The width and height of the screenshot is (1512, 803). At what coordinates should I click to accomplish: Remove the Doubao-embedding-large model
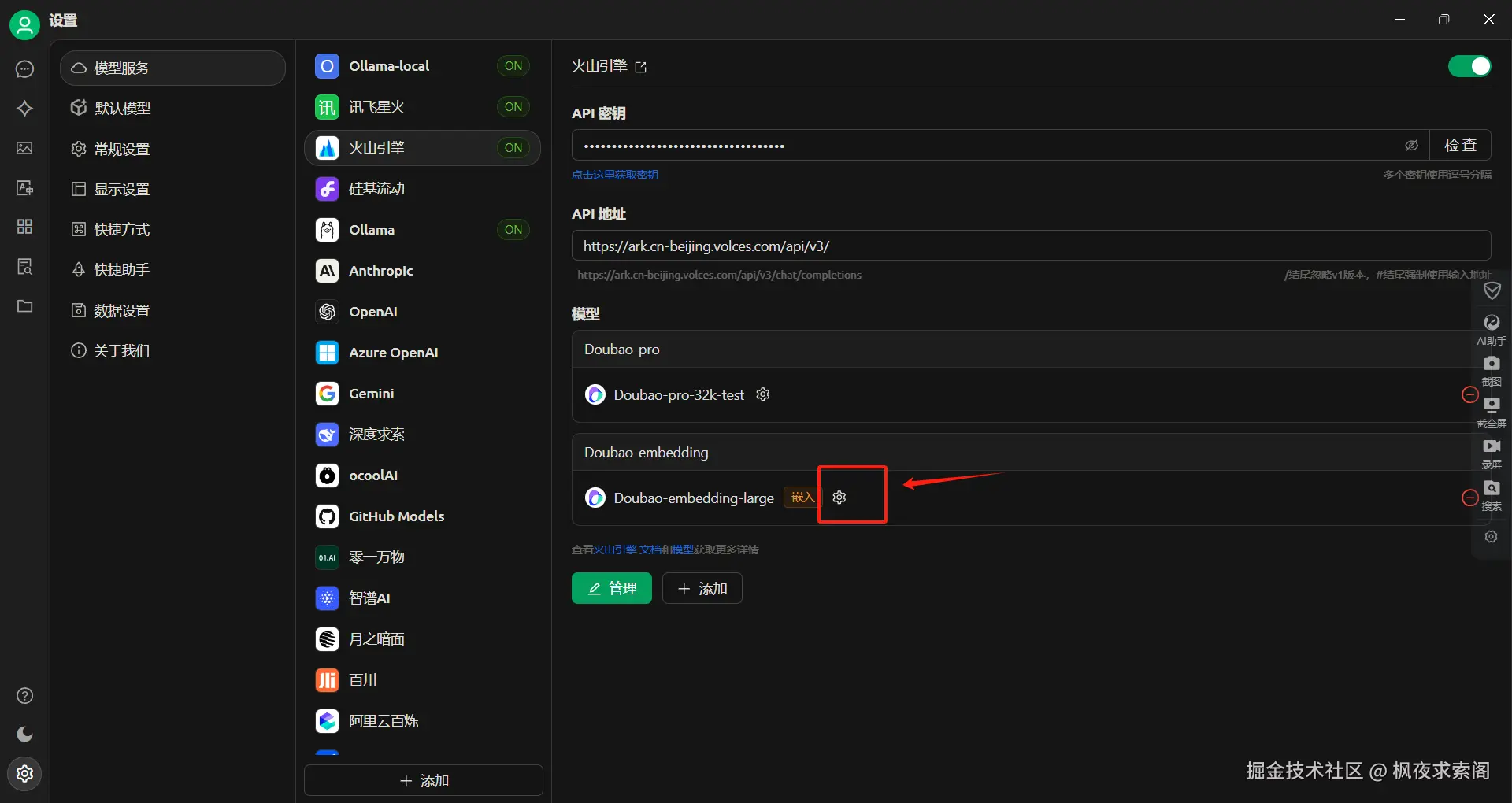(1469, 498)
